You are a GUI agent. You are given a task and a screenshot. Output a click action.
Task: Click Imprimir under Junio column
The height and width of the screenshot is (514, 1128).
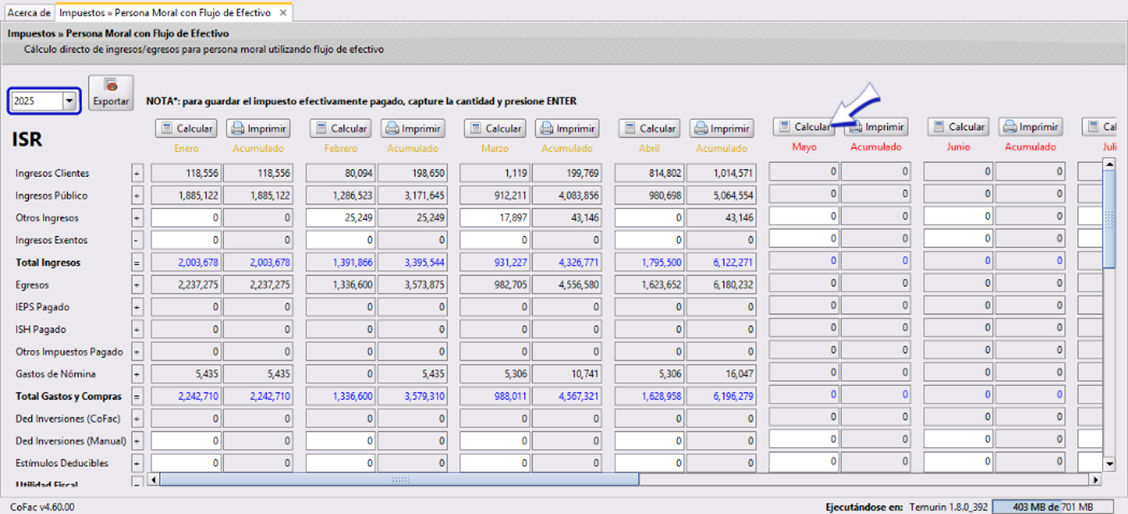pos(1031,127)
